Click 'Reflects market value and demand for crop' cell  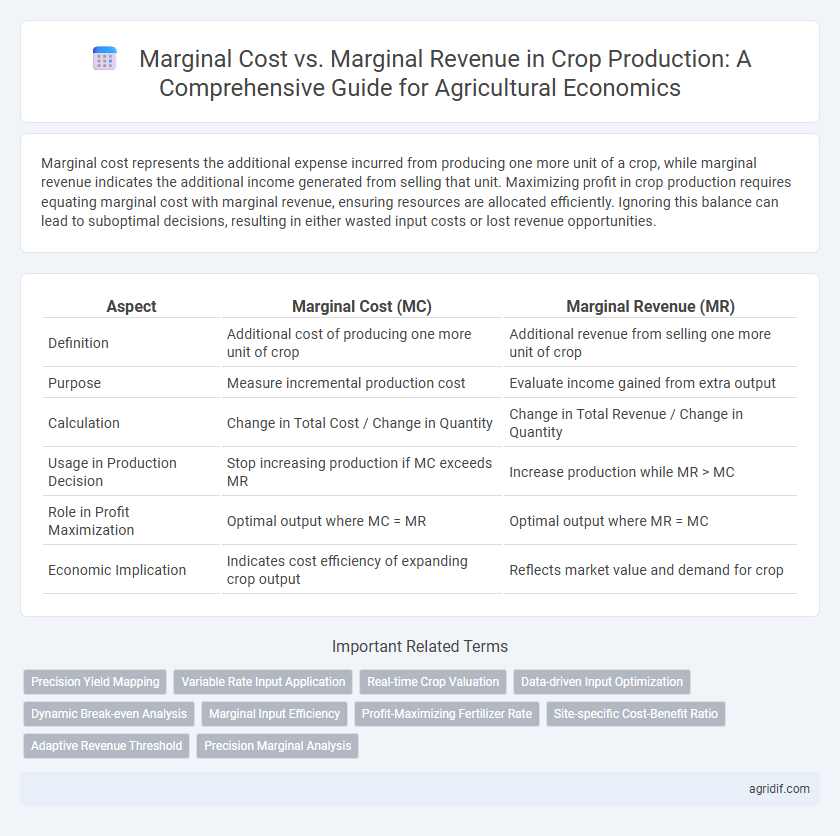[x=650, y=570]
